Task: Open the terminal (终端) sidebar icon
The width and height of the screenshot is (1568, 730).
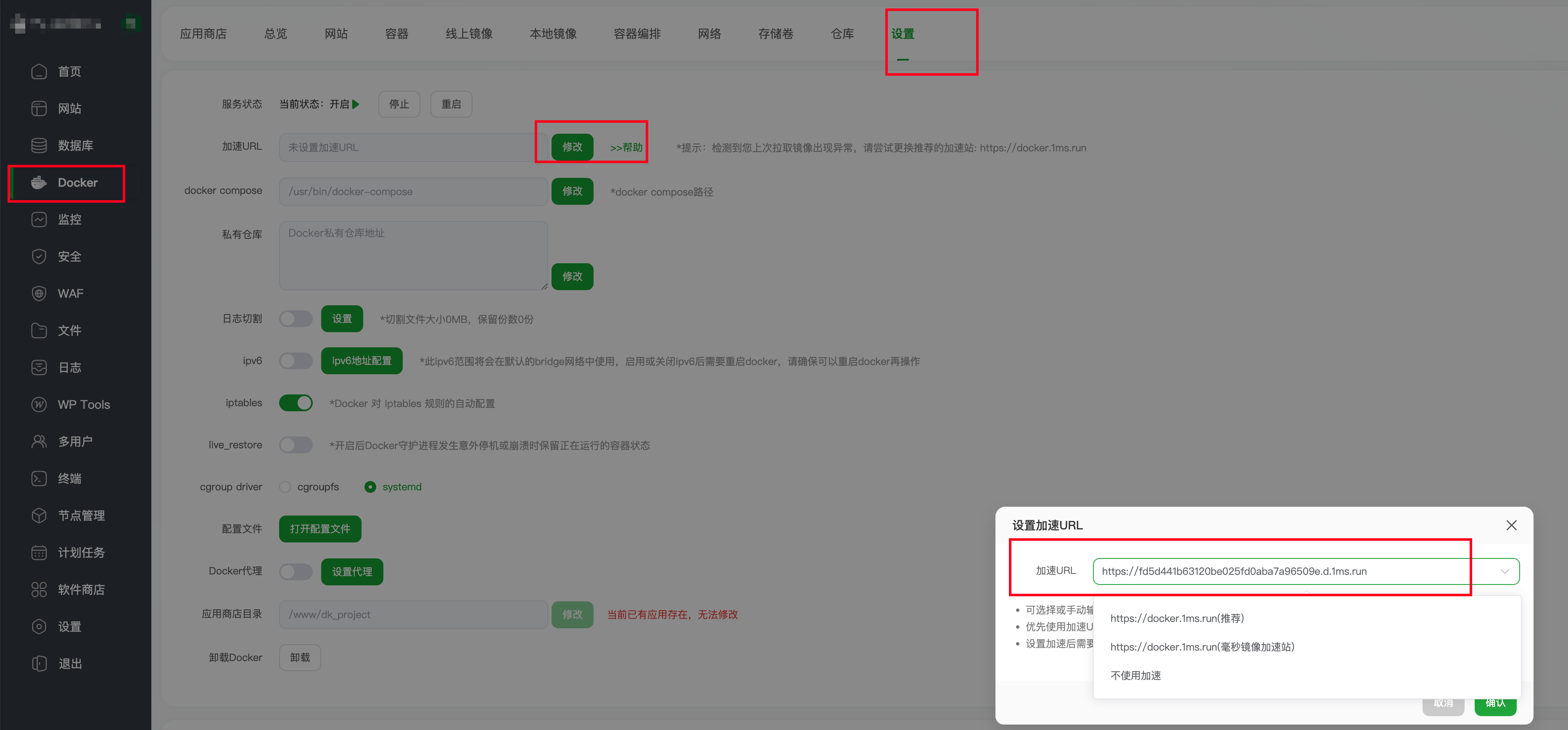Action: [x=39, y=479]
